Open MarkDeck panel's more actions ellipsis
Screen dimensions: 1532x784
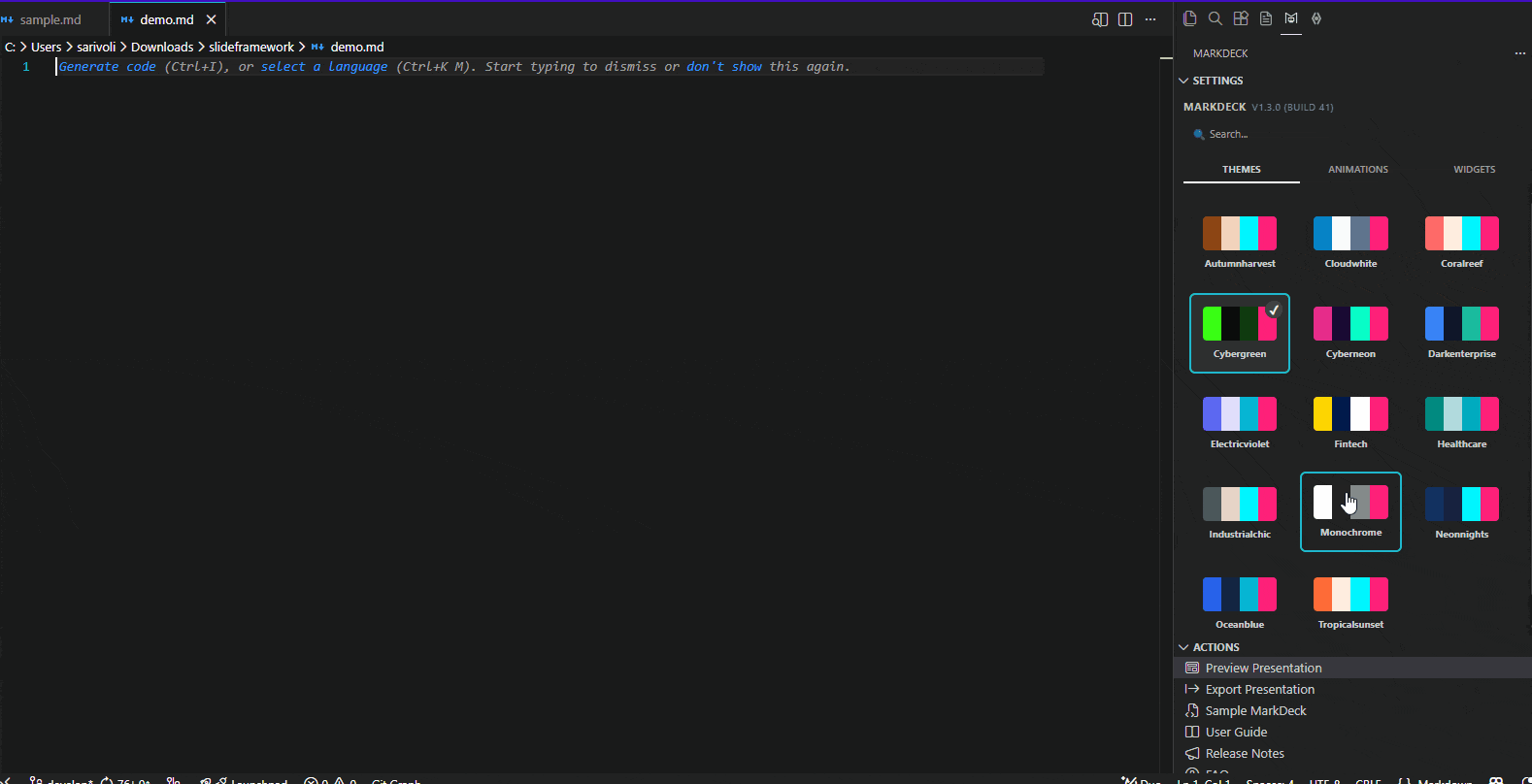pyautogui.click(x=1519, y=53)
